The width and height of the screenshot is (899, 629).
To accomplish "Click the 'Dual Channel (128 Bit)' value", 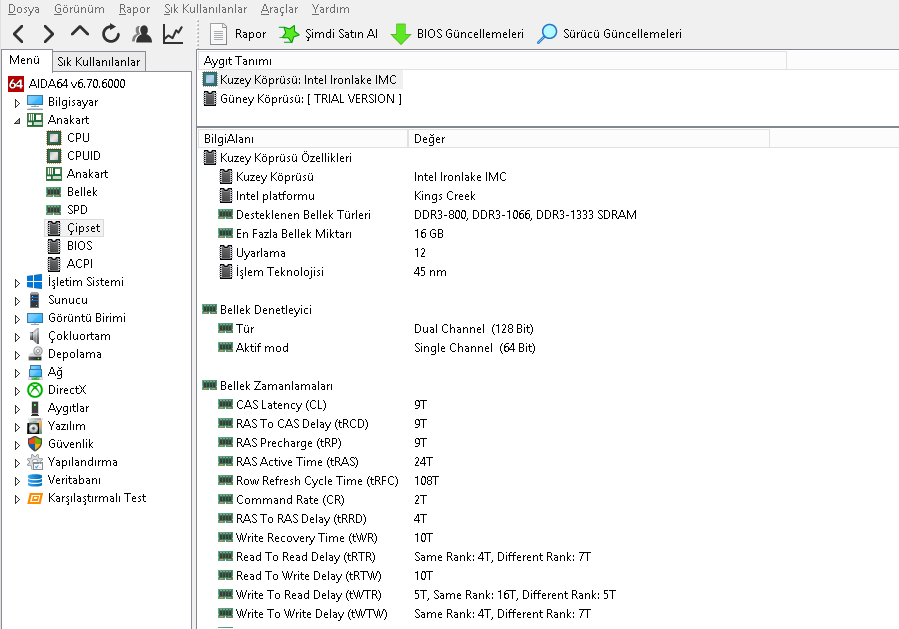I will 474,329.
